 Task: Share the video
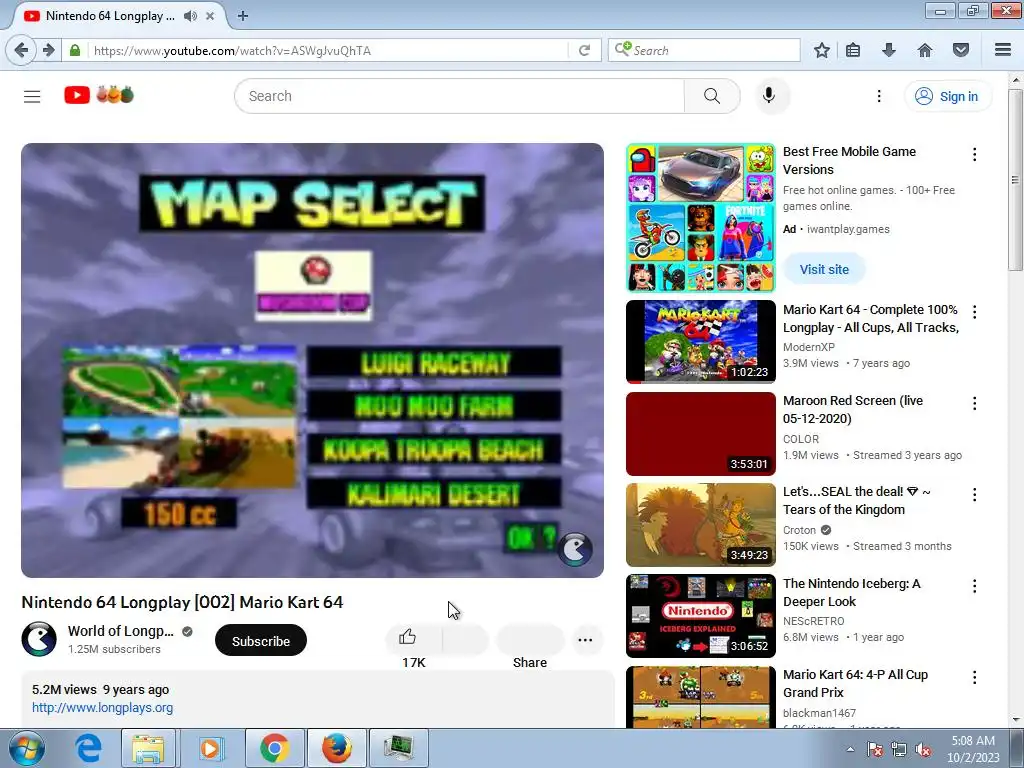(530, 641)
